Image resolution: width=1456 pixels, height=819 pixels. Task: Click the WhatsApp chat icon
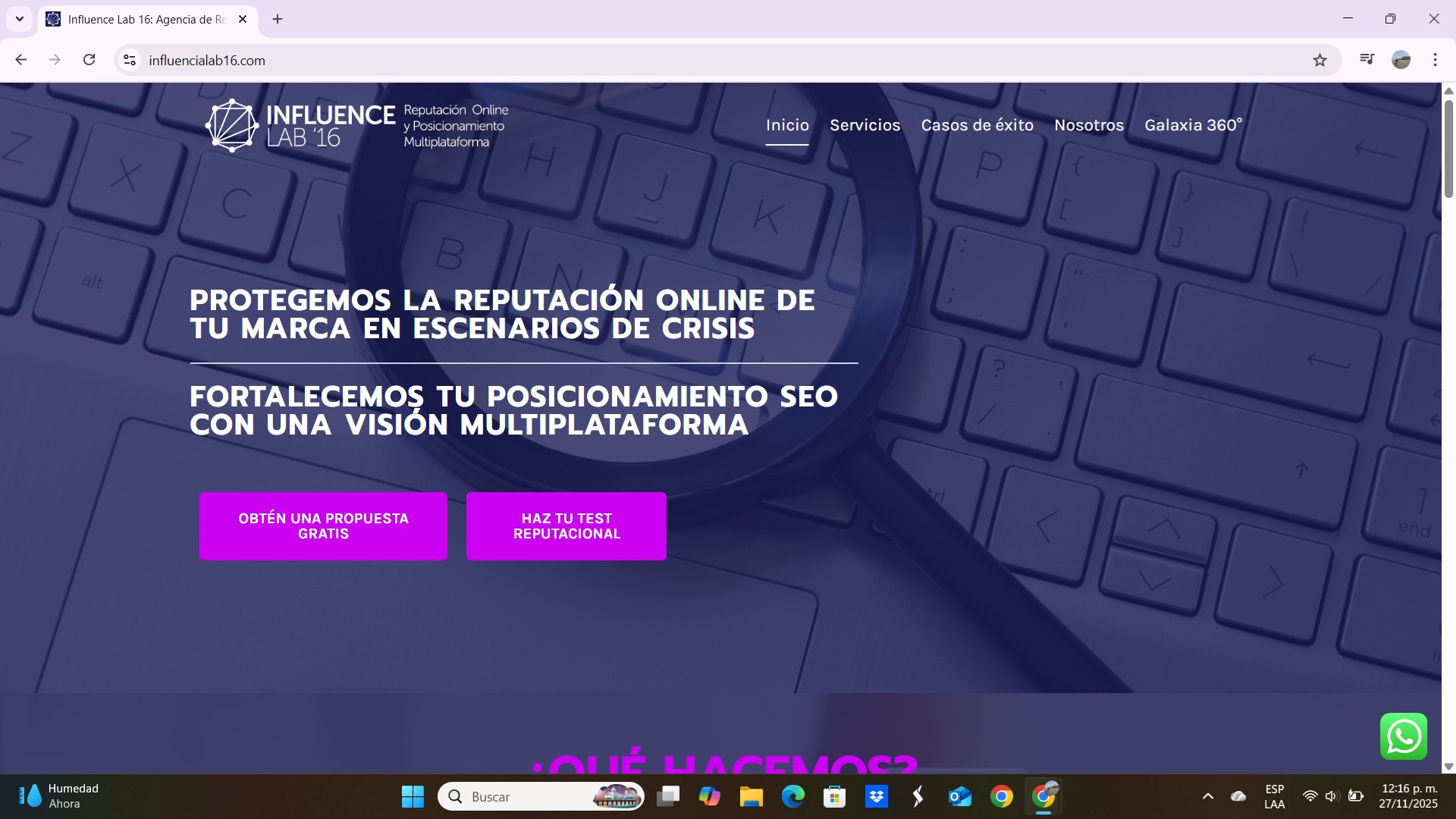tap(1403, 736)
